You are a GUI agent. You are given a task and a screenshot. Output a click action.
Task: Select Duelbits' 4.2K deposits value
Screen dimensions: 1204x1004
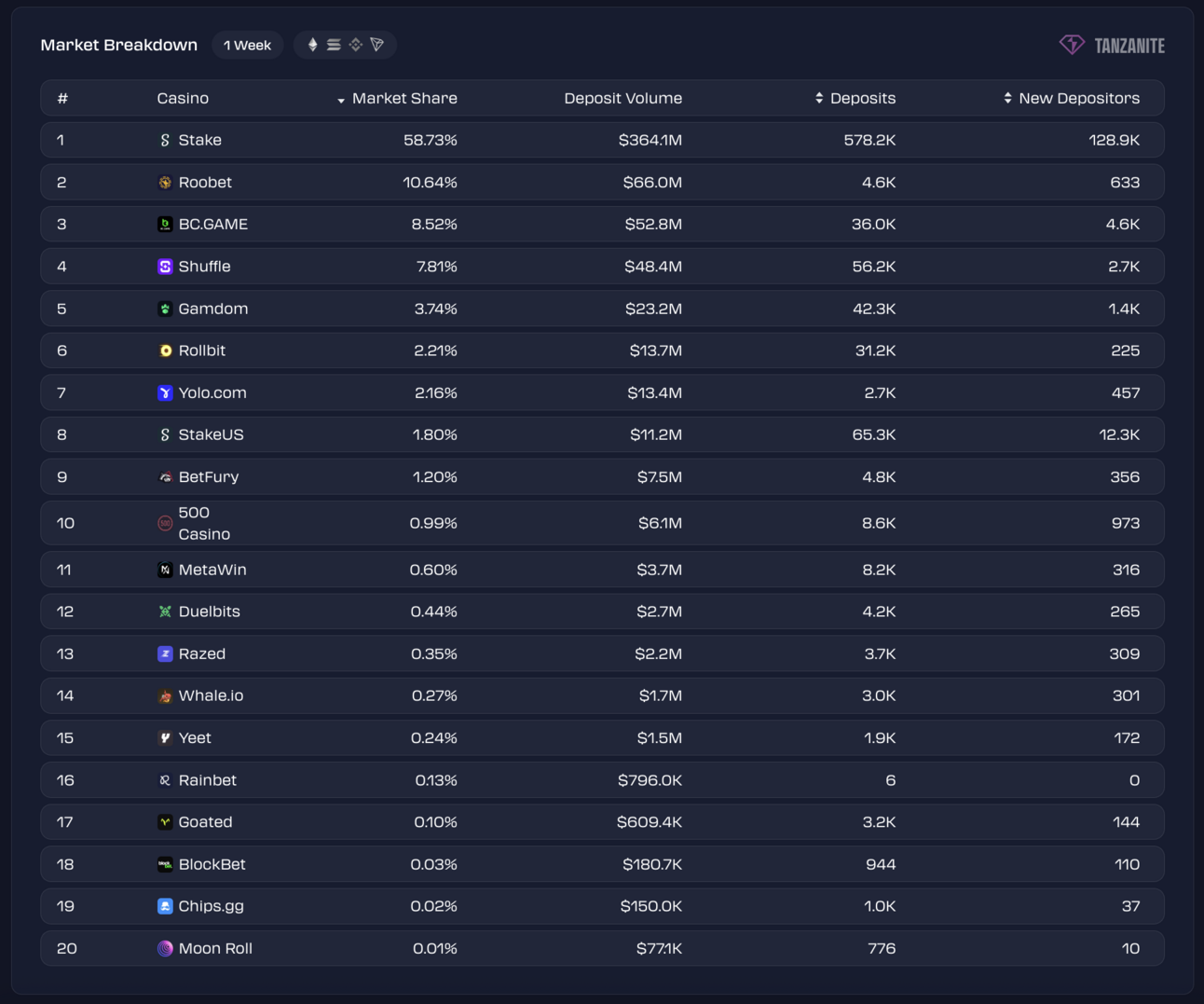point(879,612)
